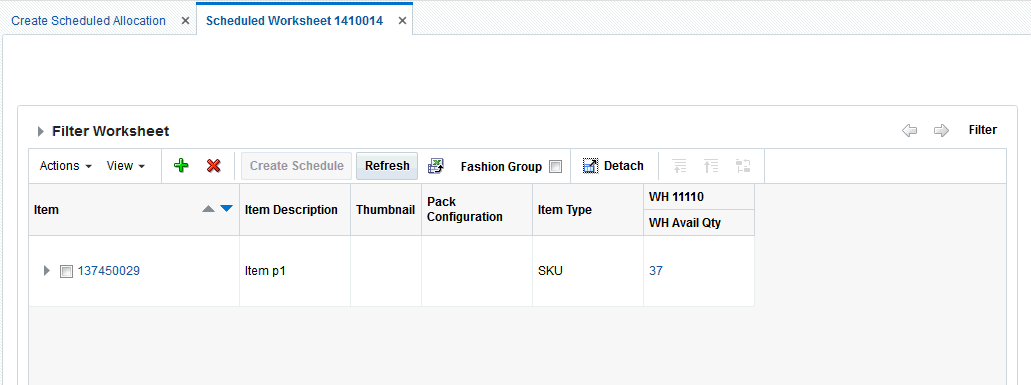This screenshot has width=1031, height=385.
Task: Click the Item p1 description cell
Action: (295, 271)
